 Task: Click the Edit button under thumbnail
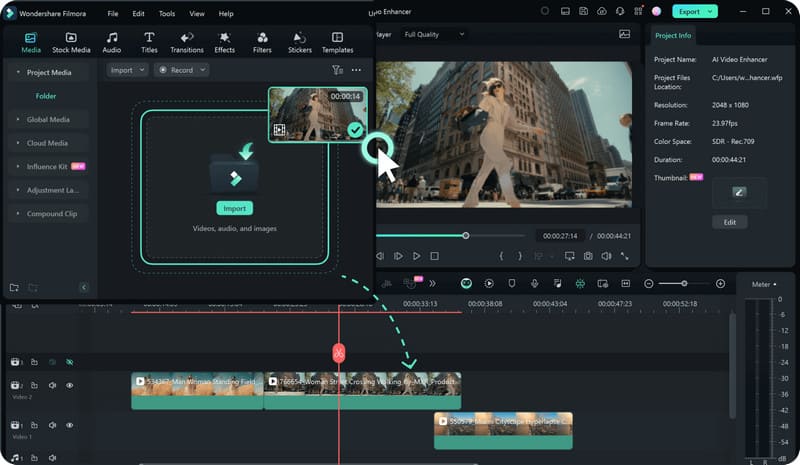pyautogui.click(x=729, y=222)
